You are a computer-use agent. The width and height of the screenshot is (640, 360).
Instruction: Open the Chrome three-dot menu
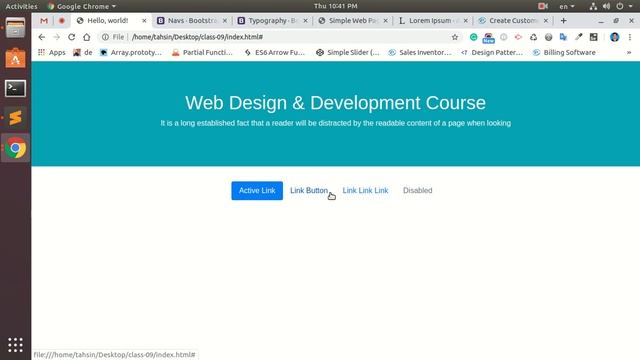point(630,37)
